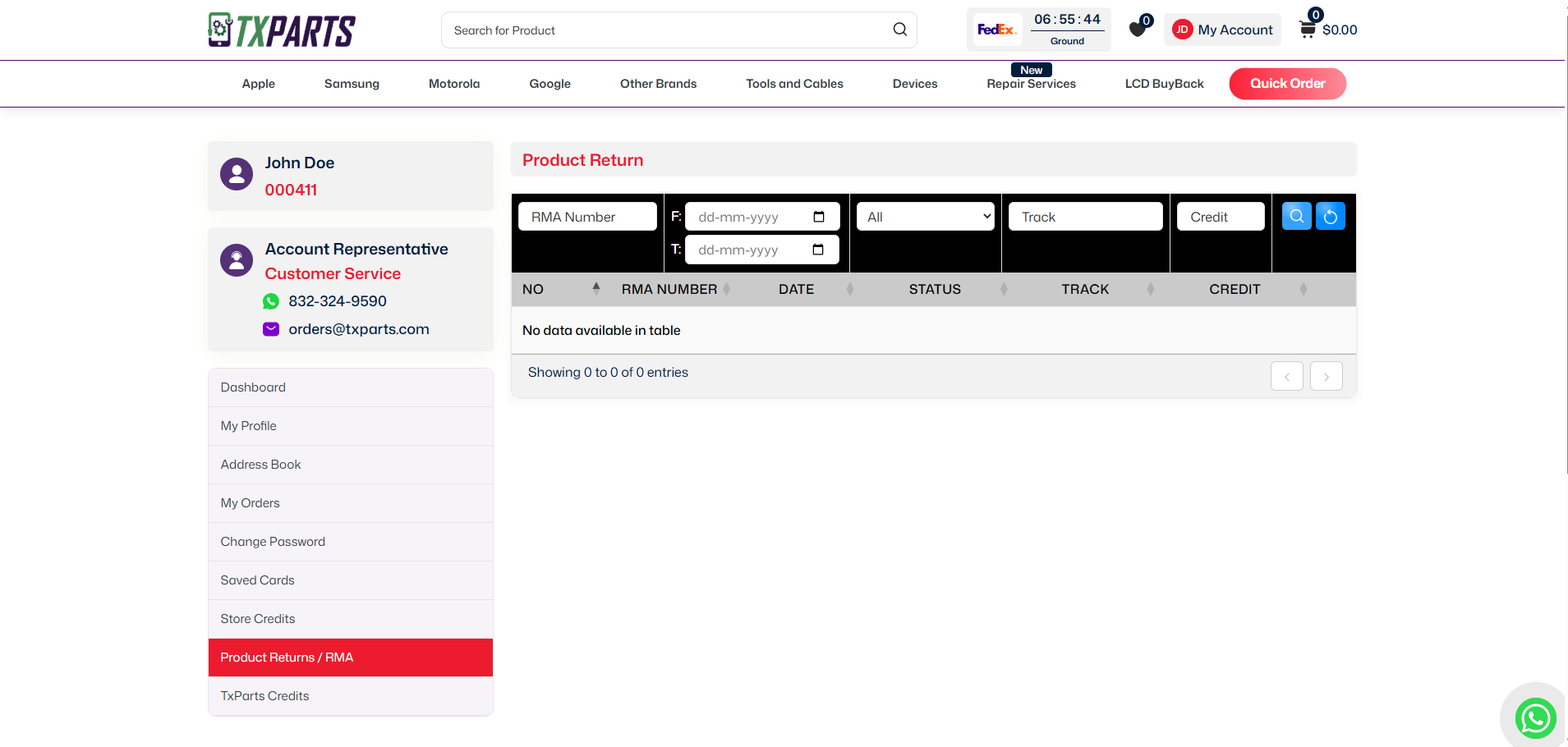Open the LCD BuyBack page

(1165, 84)
